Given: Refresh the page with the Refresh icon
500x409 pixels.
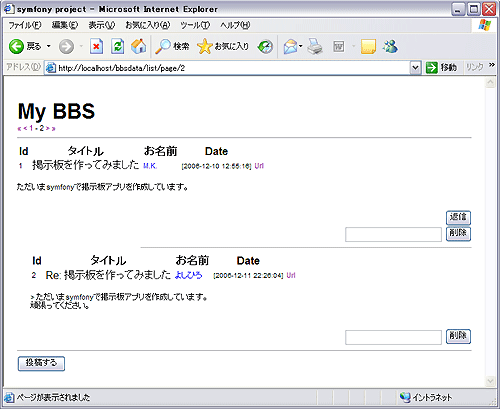Looking at the screenshot, I should (118, 47).
